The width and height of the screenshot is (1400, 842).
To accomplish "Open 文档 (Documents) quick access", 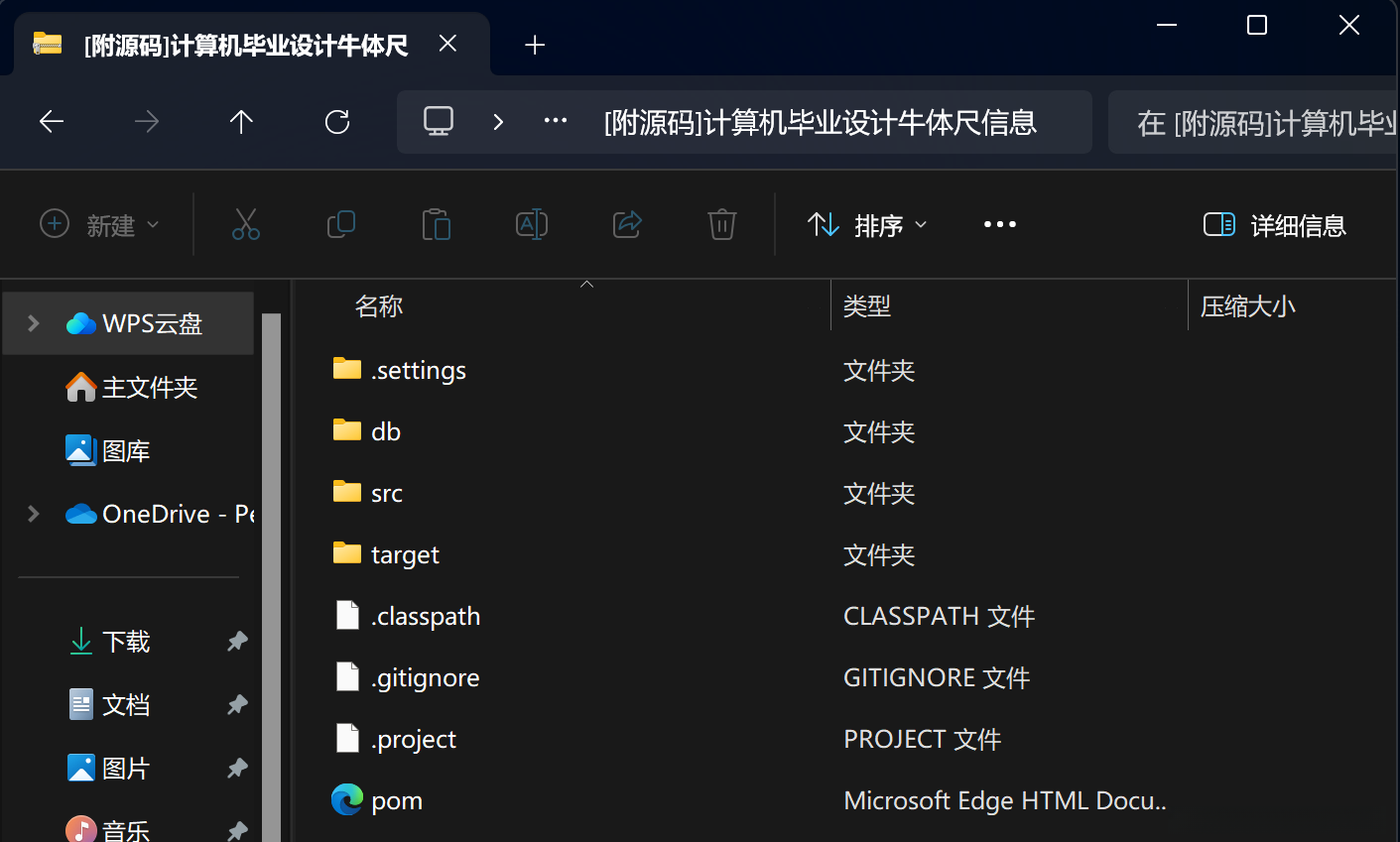I will (109, 705).
